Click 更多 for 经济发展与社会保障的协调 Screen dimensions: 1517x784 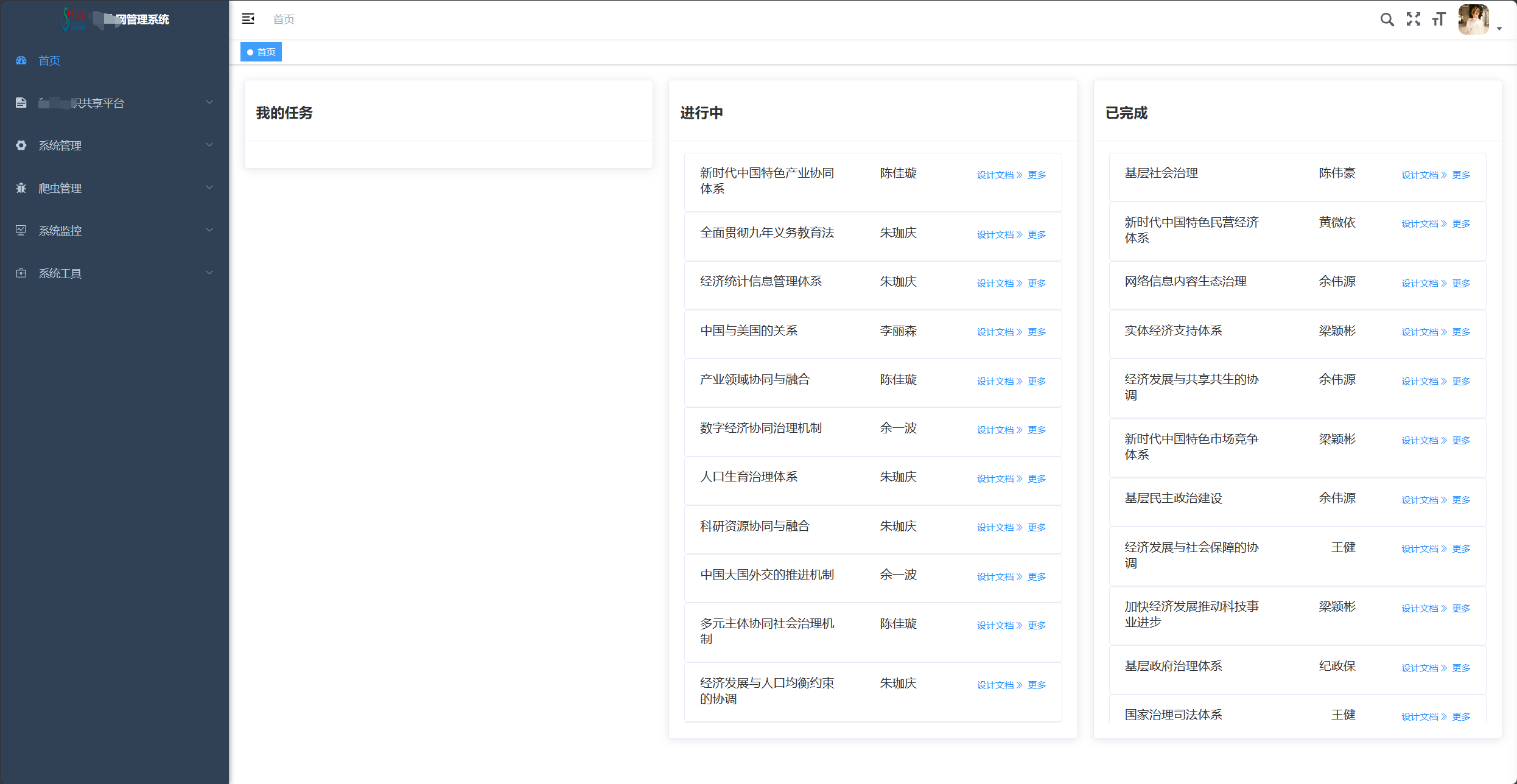tap(1461, 548)
